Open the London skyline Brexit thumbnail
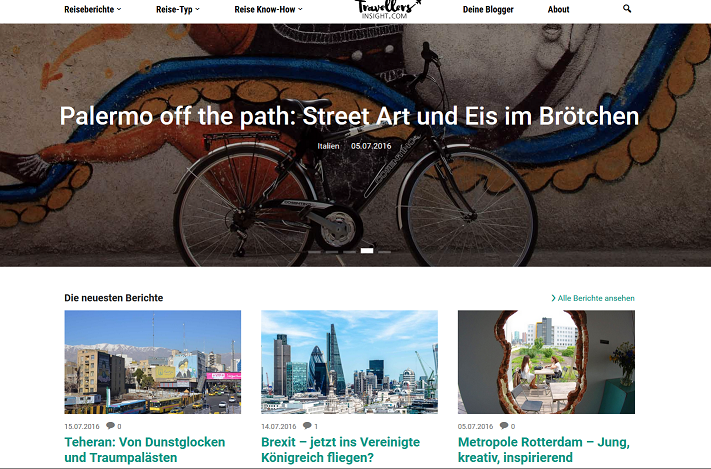This screenshot has width=711, height=469. pos(349,362)
